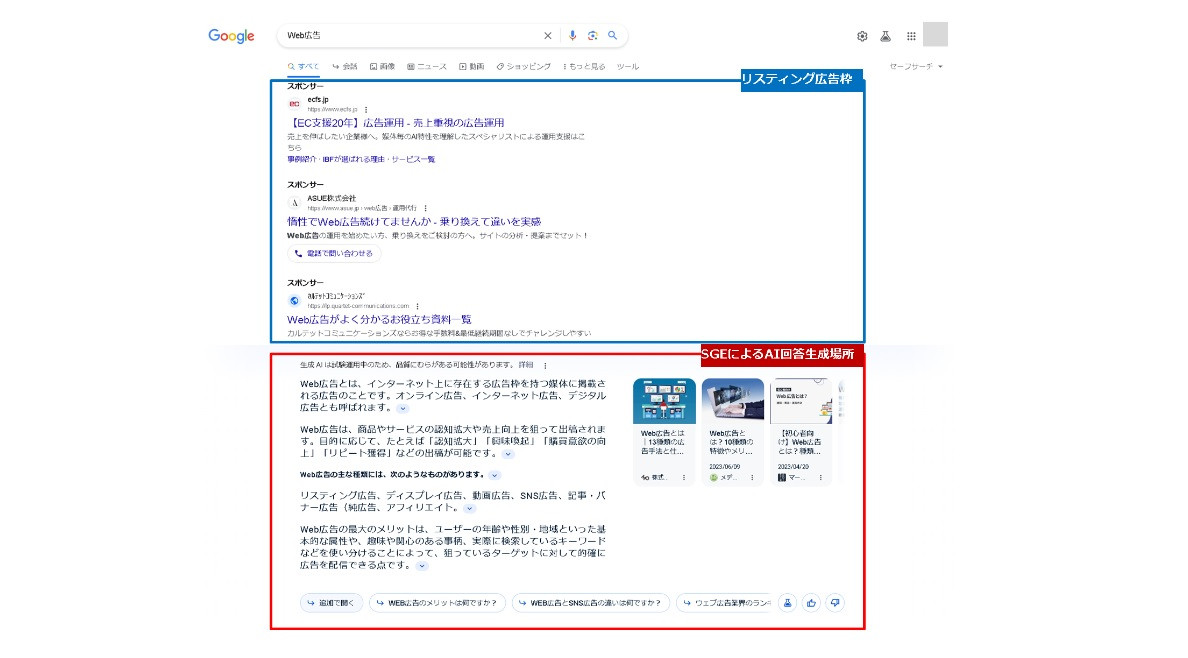Switch to the ニュース tab
Screen dimensions: 1188x658
(427, 67)
